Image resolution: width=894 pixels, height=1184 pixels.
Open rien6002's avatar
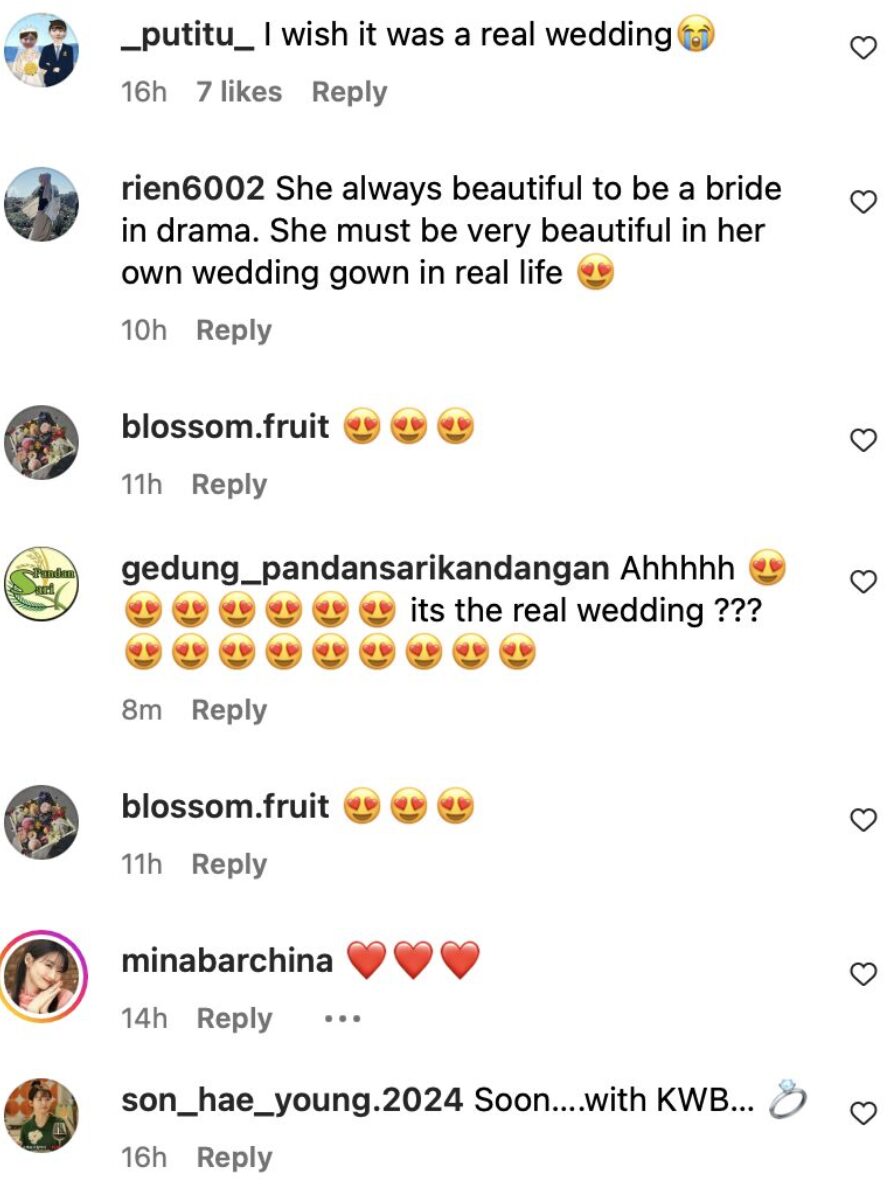tap(42, 204)
